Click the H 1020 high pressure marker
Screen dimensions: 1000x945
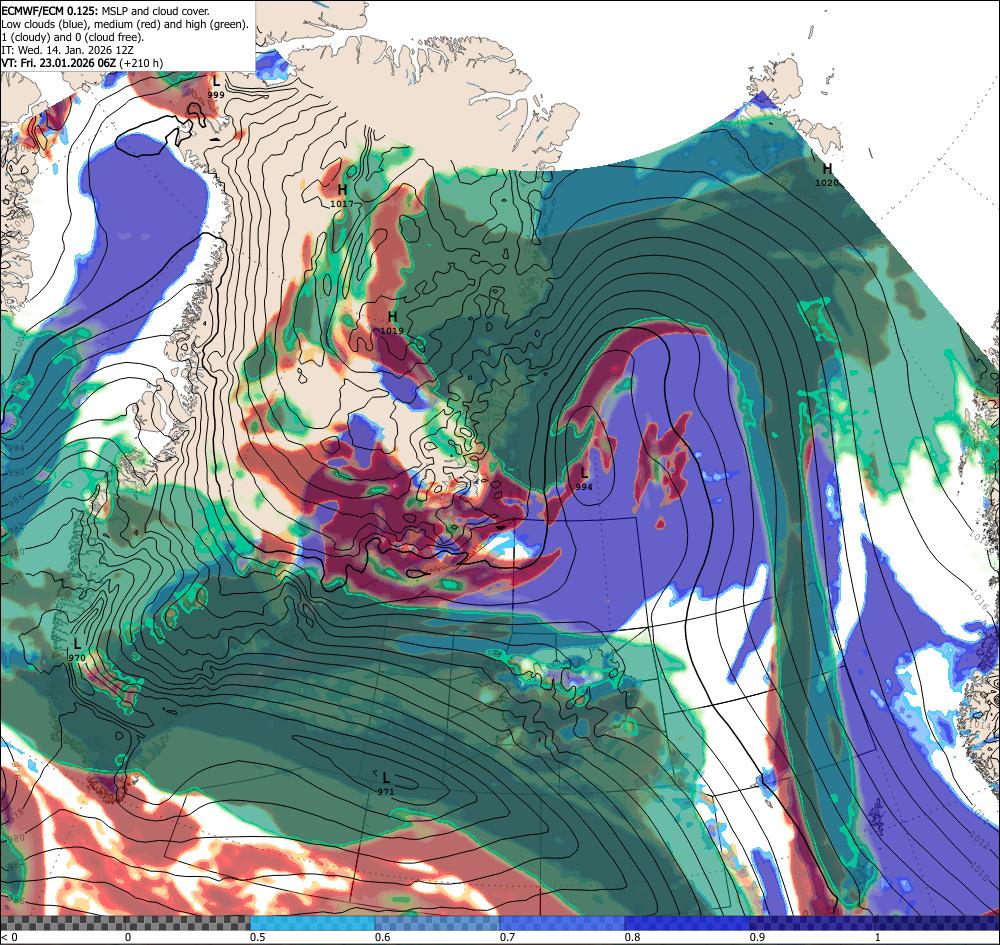coord(827,174)
